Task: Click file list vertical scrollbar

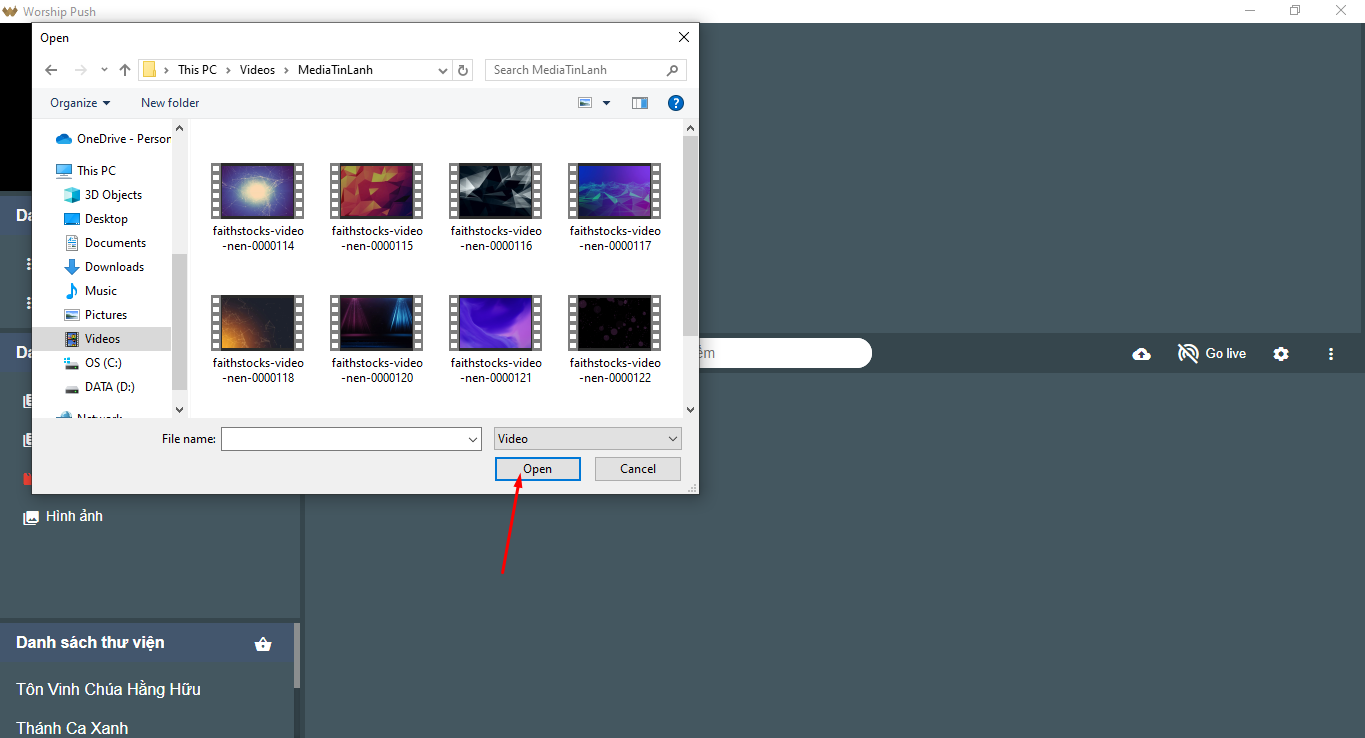Action: coord(690,235)
